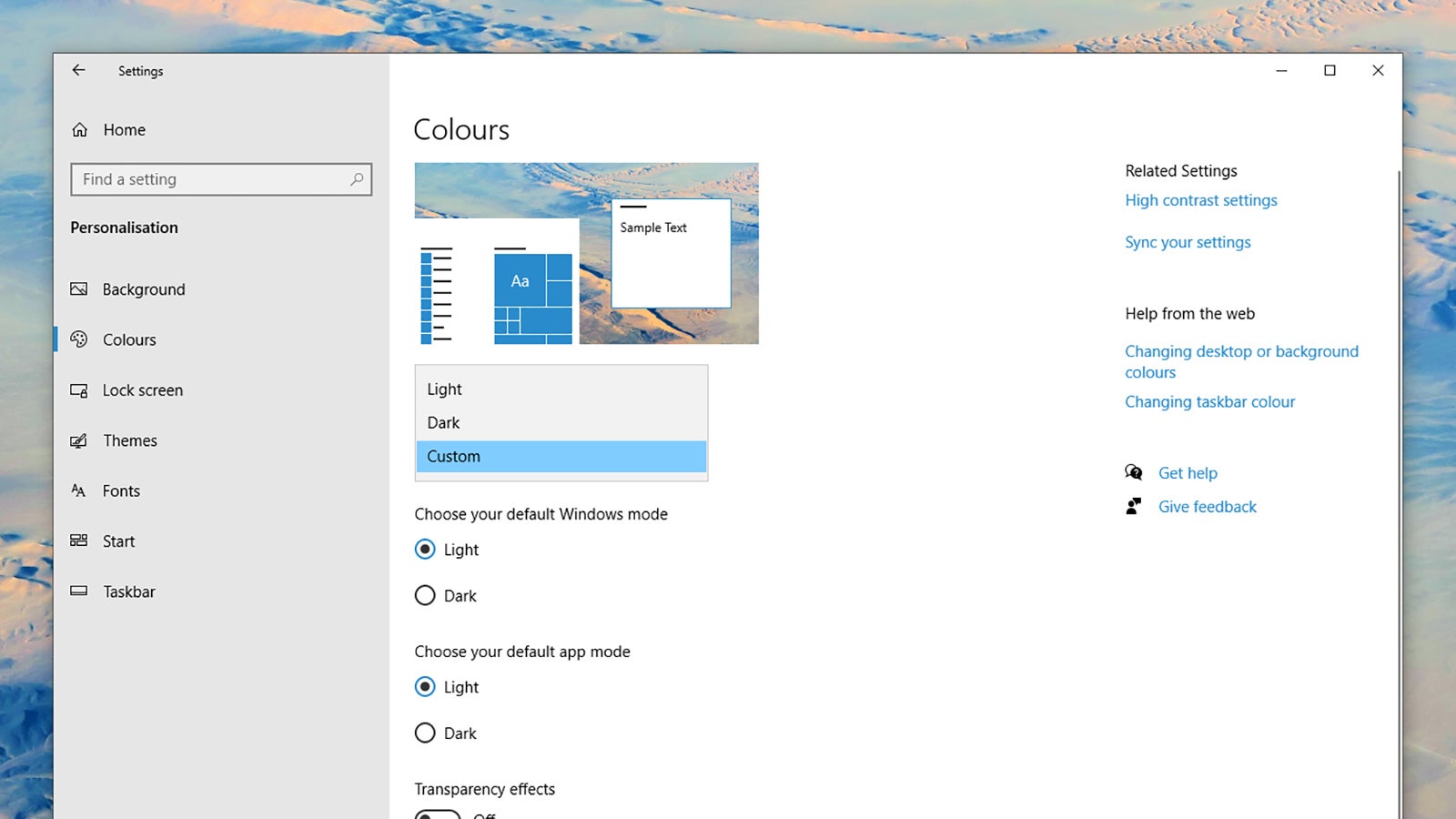
Task: Select the Background icon in the sidebar
Action: coord(80,288)
